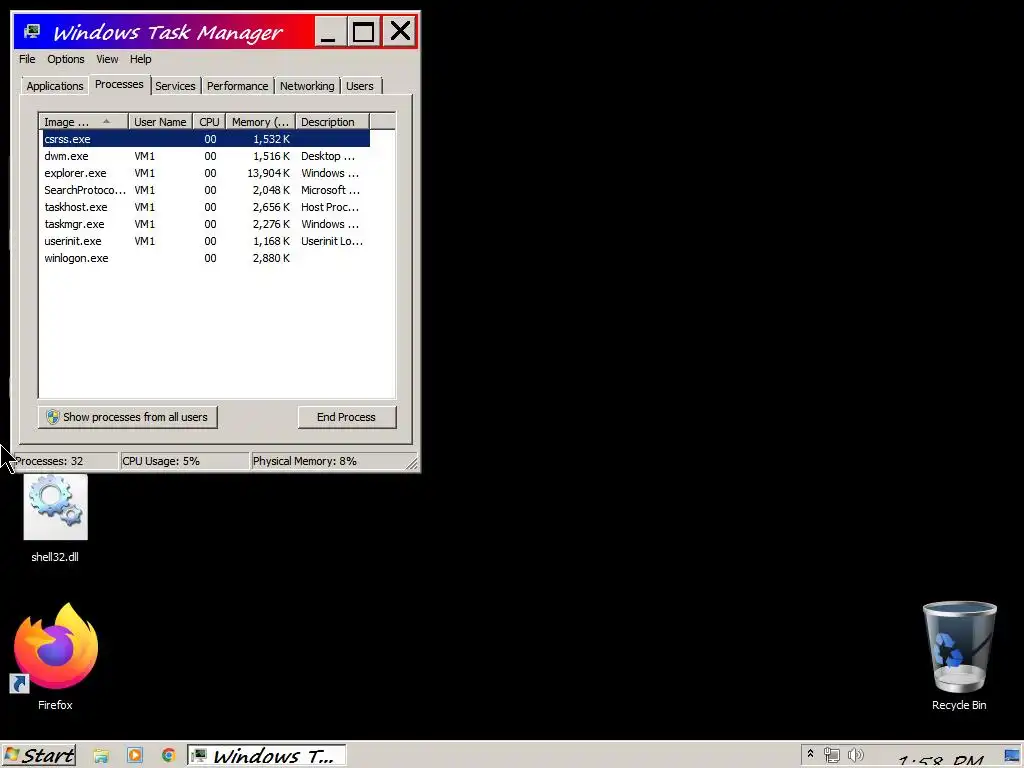Viewport: 1024px width, 768px height.
Task: Click the 13,904 K memory value
Action: 268,173
